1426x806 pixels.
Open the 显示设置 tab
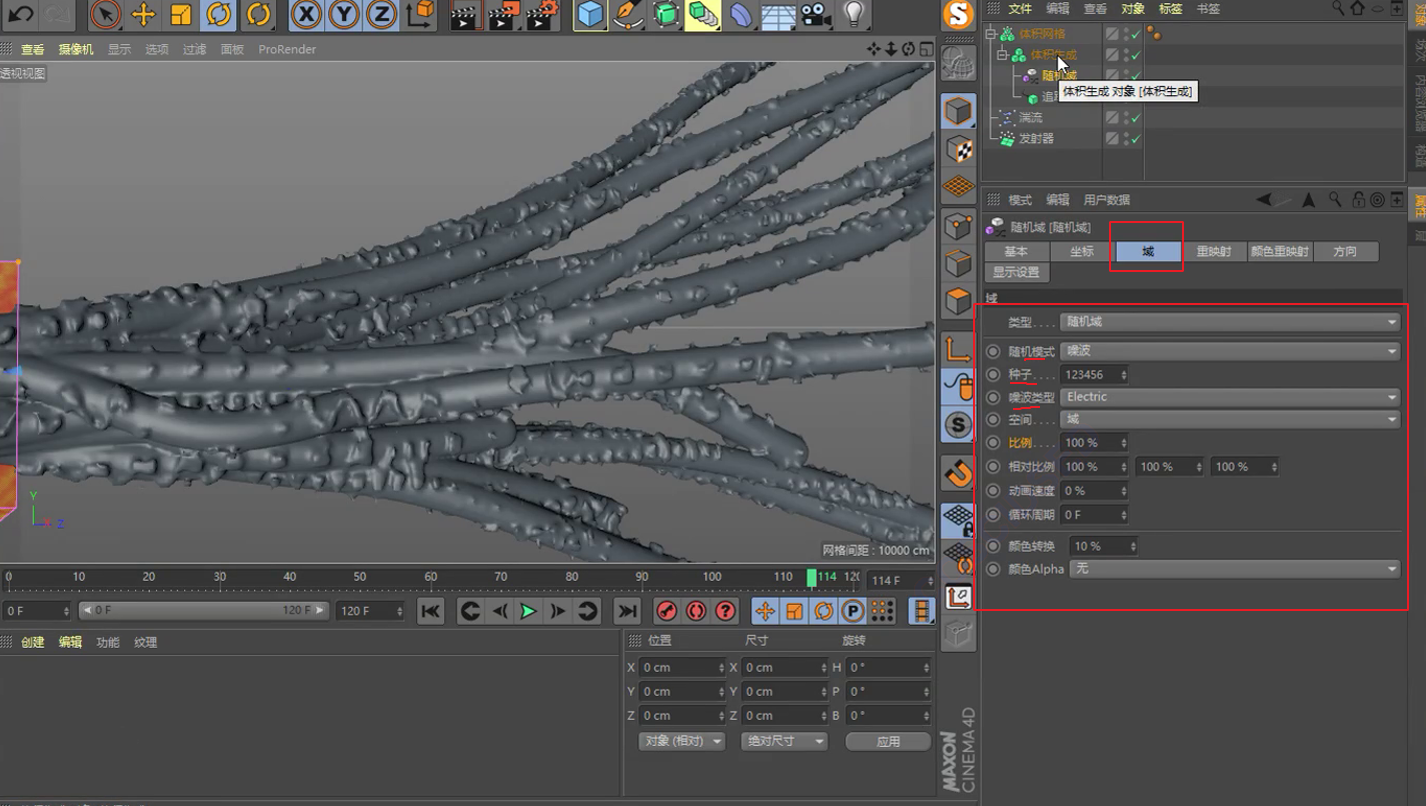(1016, 272)
